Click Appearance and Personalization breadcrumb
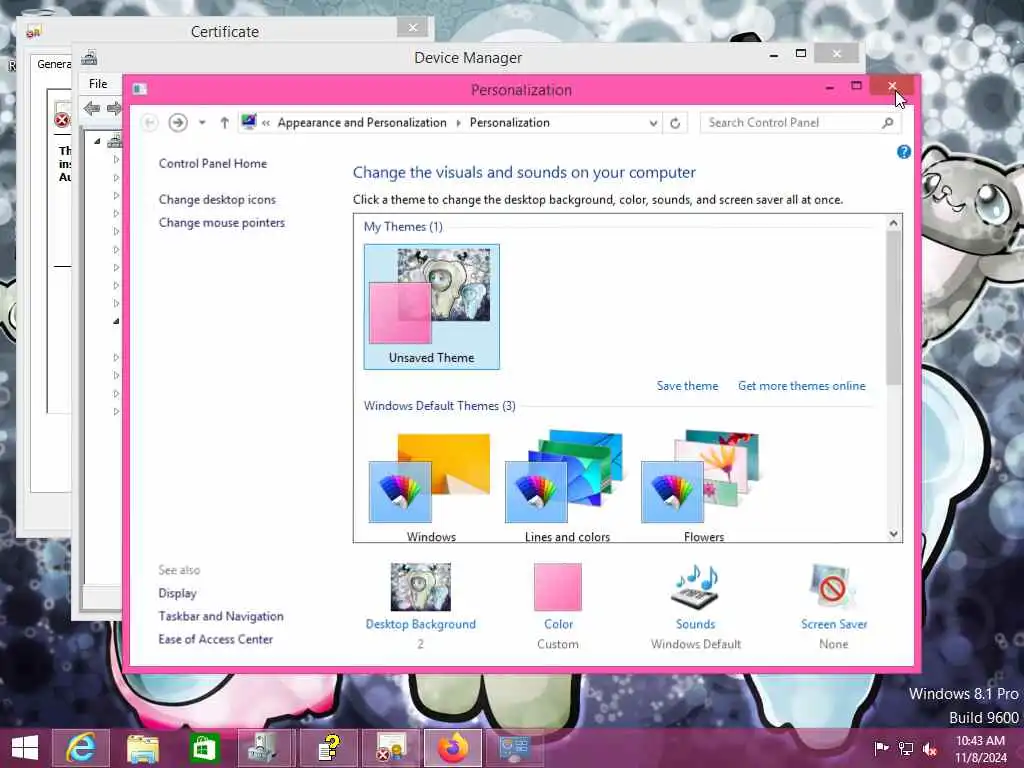The height and width of the screenshot is (768, 1024). pyautogui.click(x=362, y=123)
